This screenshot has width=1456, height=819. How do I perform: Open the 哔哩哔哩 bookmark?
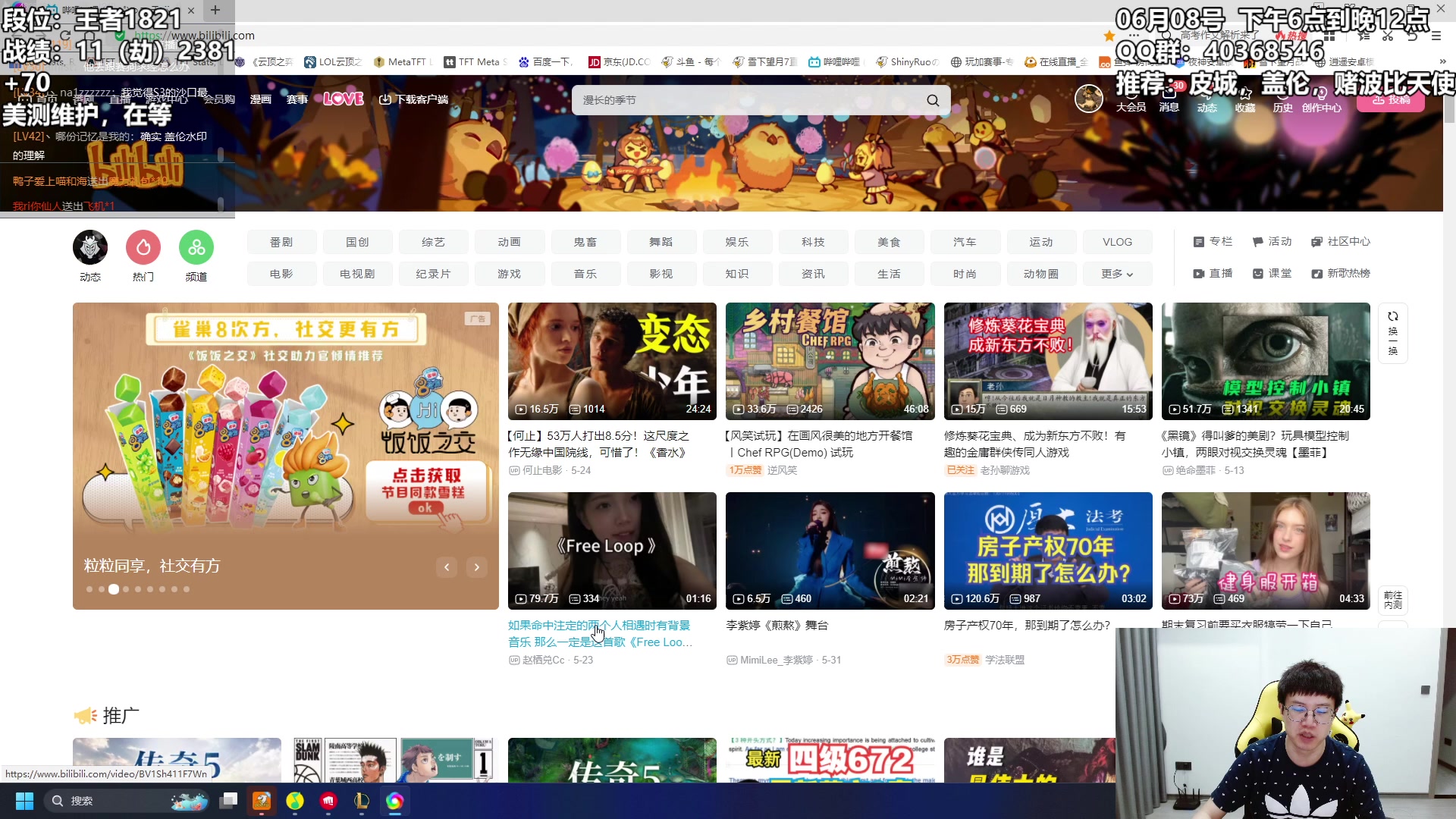coord(834,62)
